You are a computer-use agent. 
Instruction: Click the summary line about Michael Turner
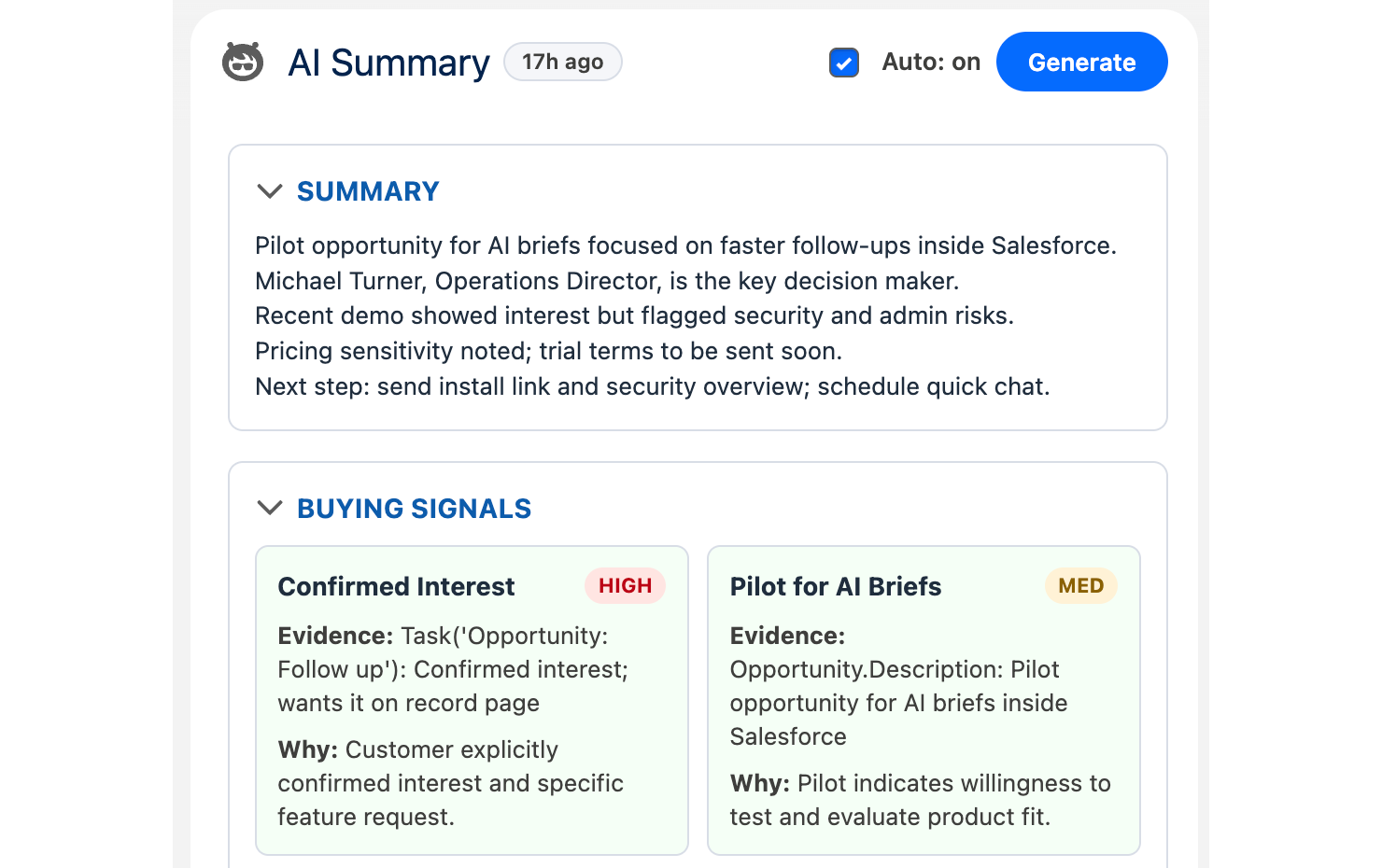pyautogui.click(x=605, y=280)
